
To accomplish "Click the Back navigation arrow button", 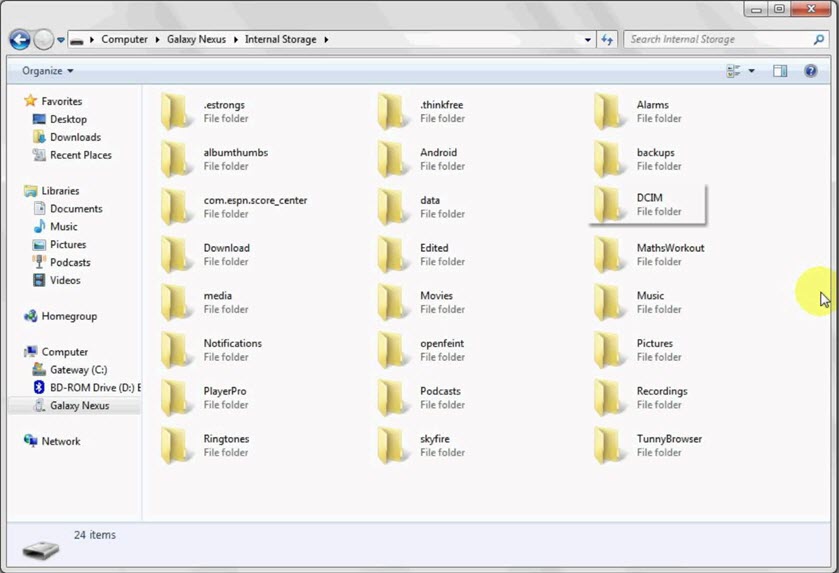I will pos(19,40).
